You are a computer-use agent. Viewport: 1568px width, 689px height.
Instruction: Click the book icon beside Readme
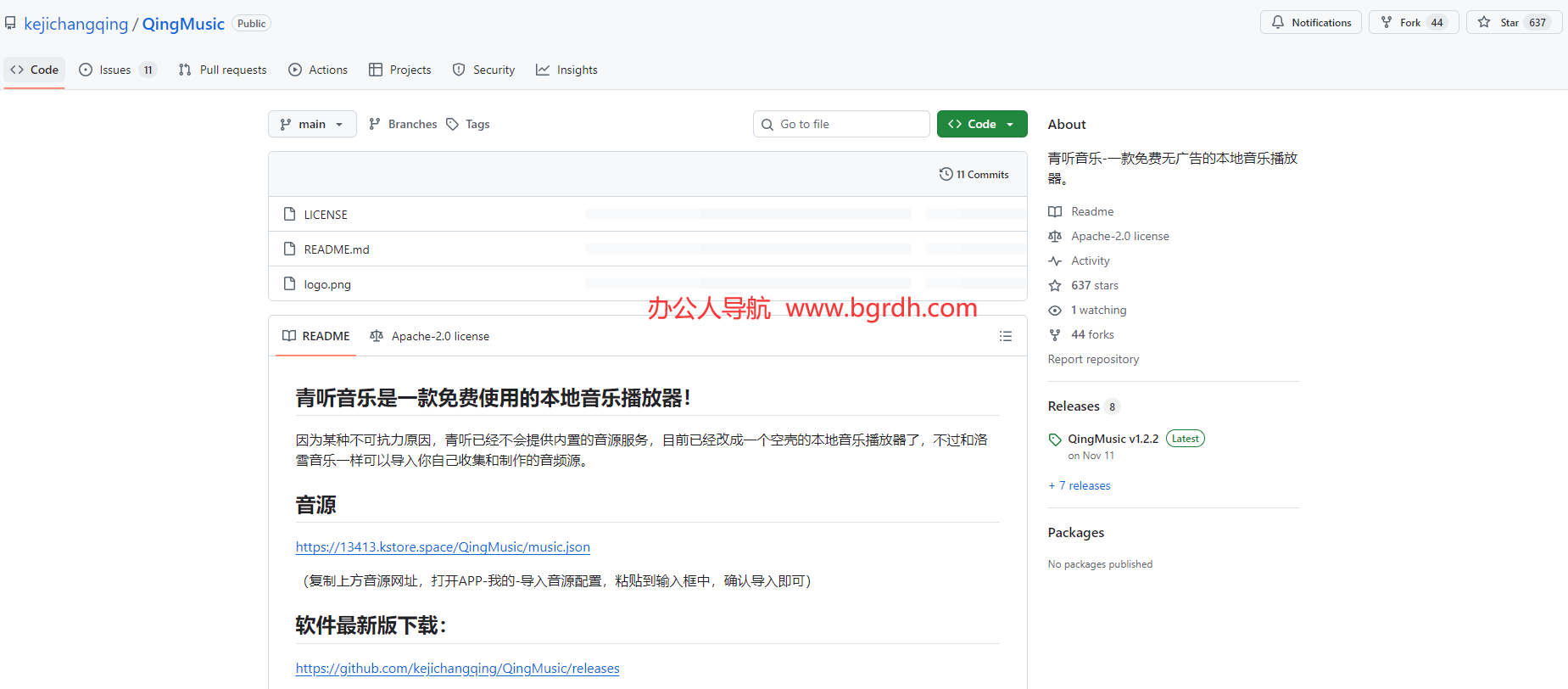click(x=1055, y=211)
